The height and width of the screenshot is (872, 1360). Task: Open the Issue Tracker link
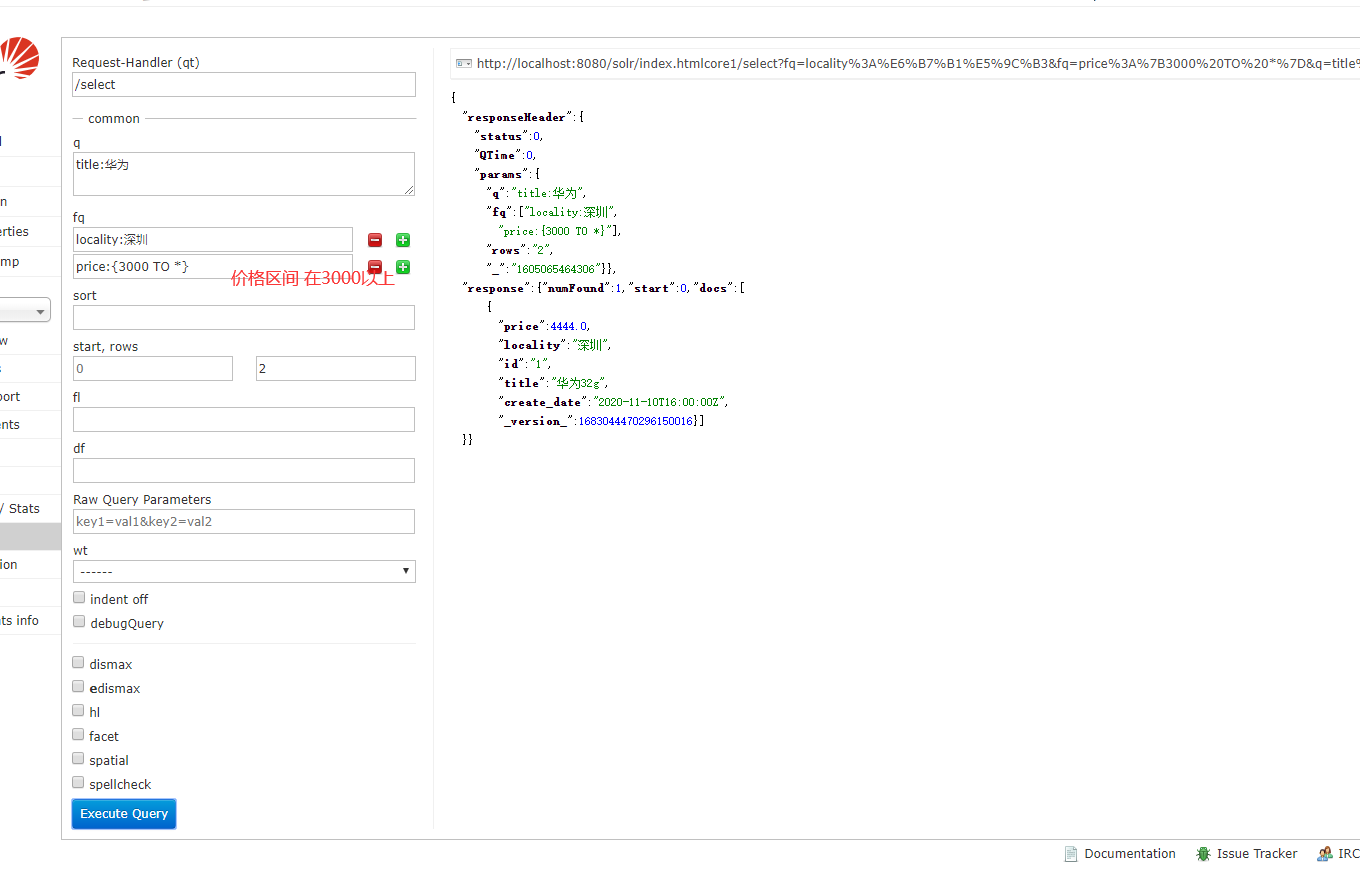(x=1257, y=854)
